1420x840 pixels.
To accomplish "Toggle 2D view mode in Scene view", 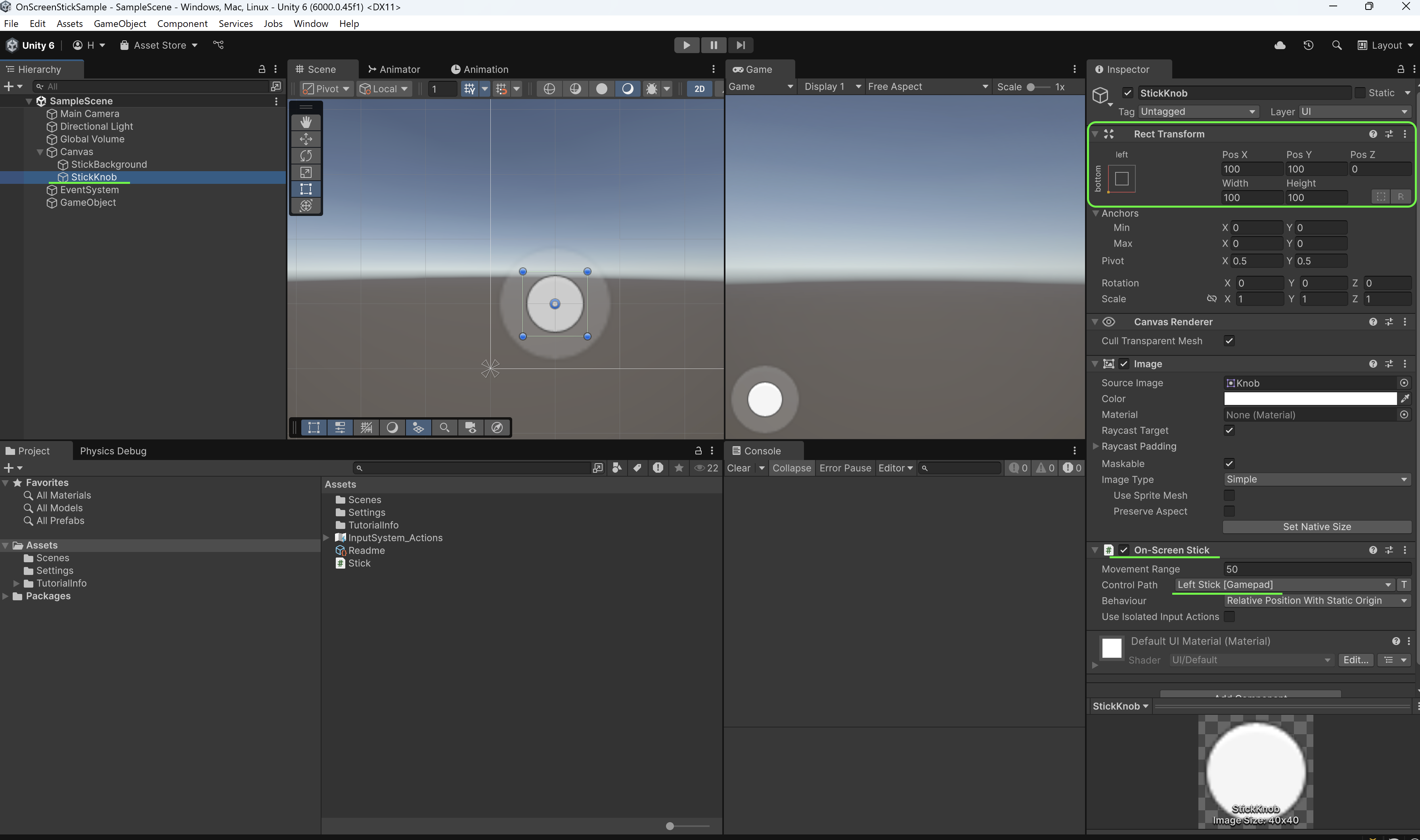I will tap(699, 89).
